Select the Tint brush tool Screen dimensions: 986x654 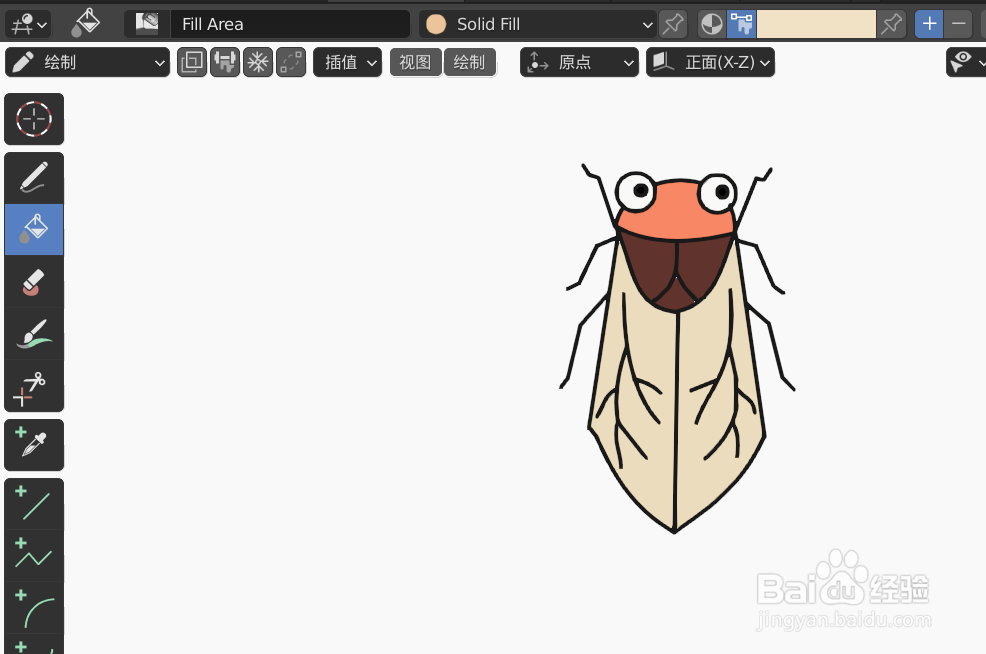point(34,333)
